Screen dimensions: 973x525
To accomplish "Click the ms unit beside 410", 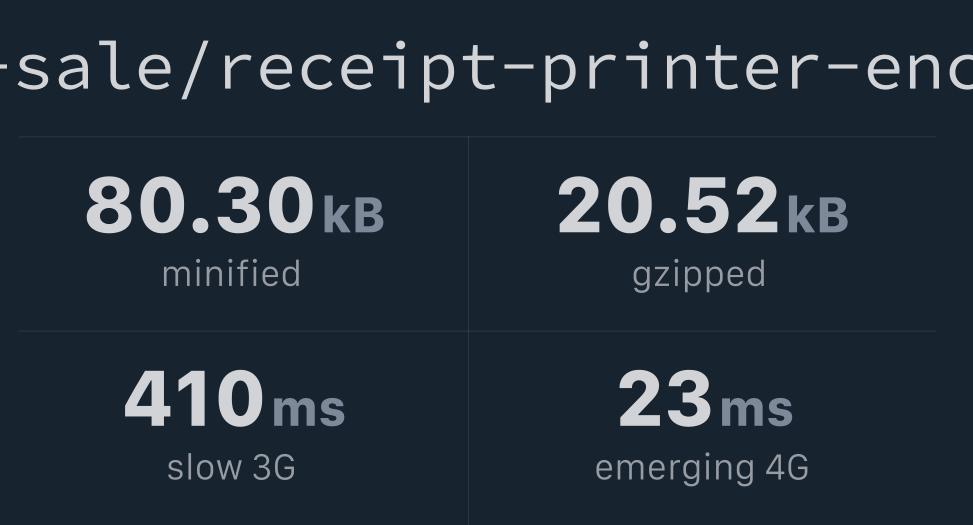I will [x=308, y=409].
